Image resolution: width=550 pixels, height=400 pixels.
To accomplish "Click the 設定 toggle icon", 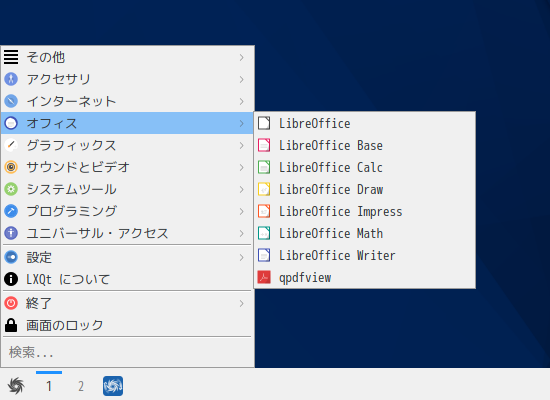I will tap(11, 257).
